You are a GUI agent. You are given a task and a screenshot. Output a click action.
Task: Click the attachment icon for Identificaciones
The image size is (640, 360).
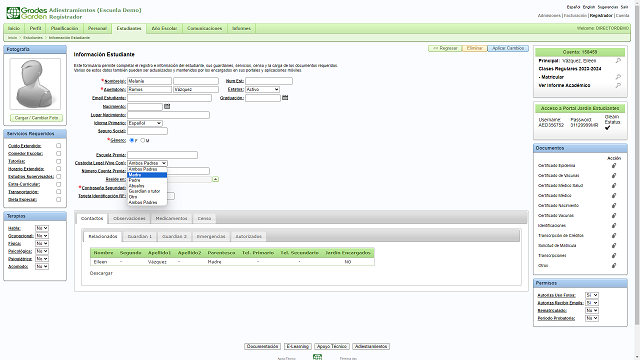(613, 225)
